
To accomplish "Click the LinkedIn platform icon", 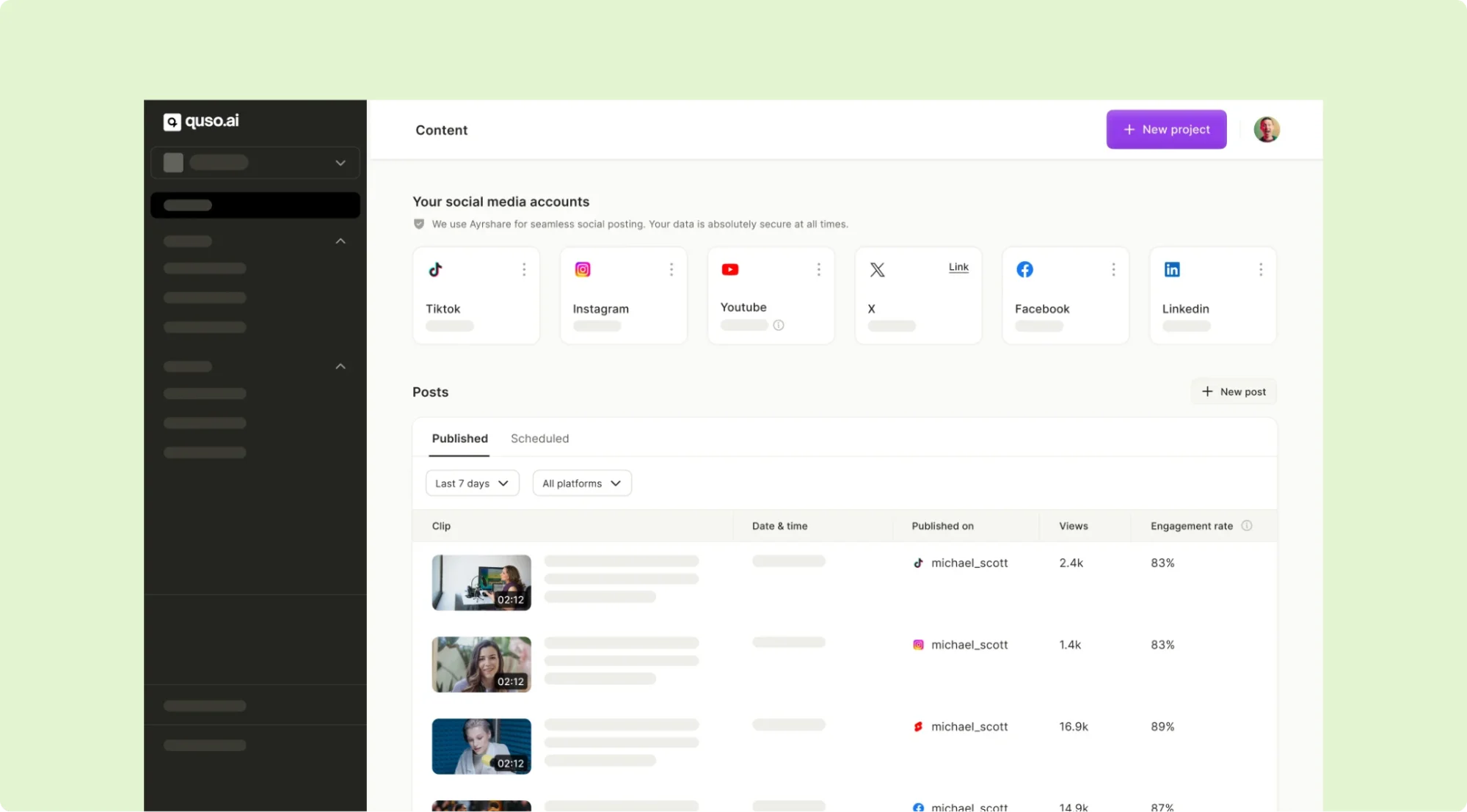I will coord(1172,269).
